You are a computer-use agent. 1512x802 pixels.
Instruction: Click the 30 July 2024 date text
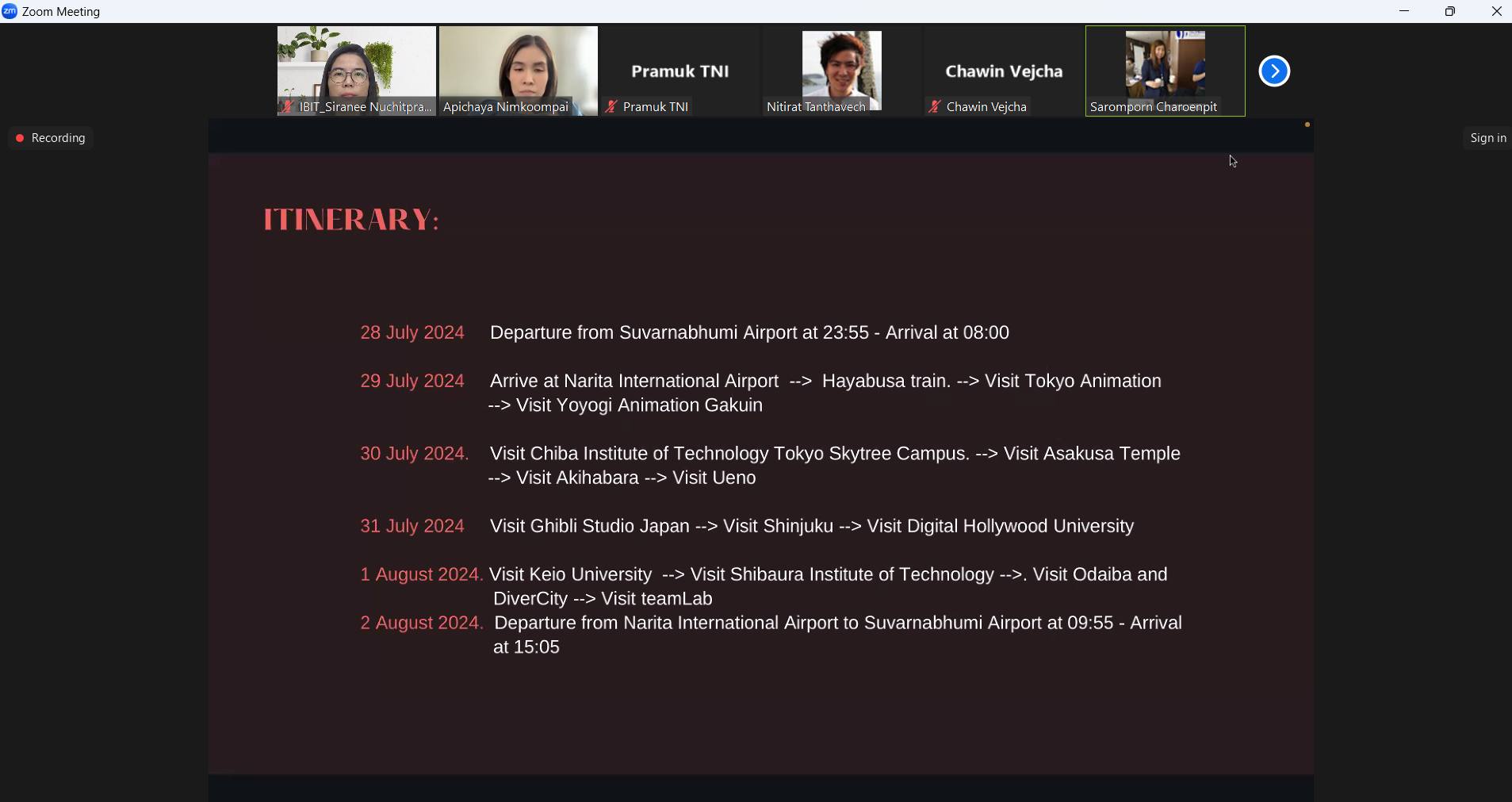[x=415, y=455]
